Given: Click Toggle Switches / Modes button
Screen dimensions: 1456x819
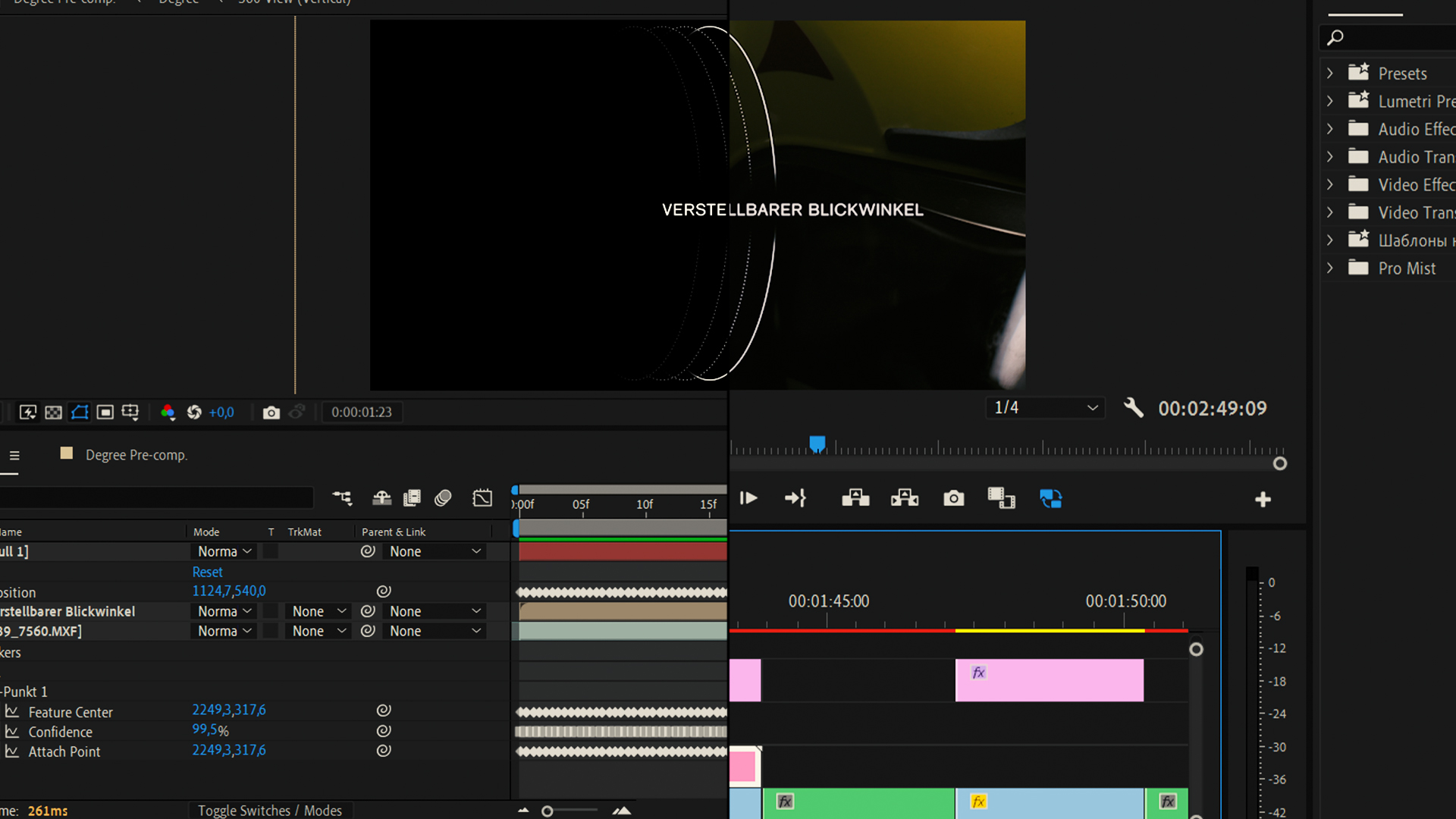Looking at the screenshot, I should (269, 810).
